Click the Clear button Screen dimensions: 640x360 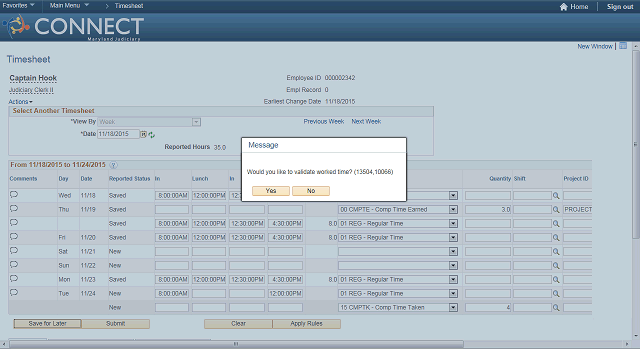(238, 324)
